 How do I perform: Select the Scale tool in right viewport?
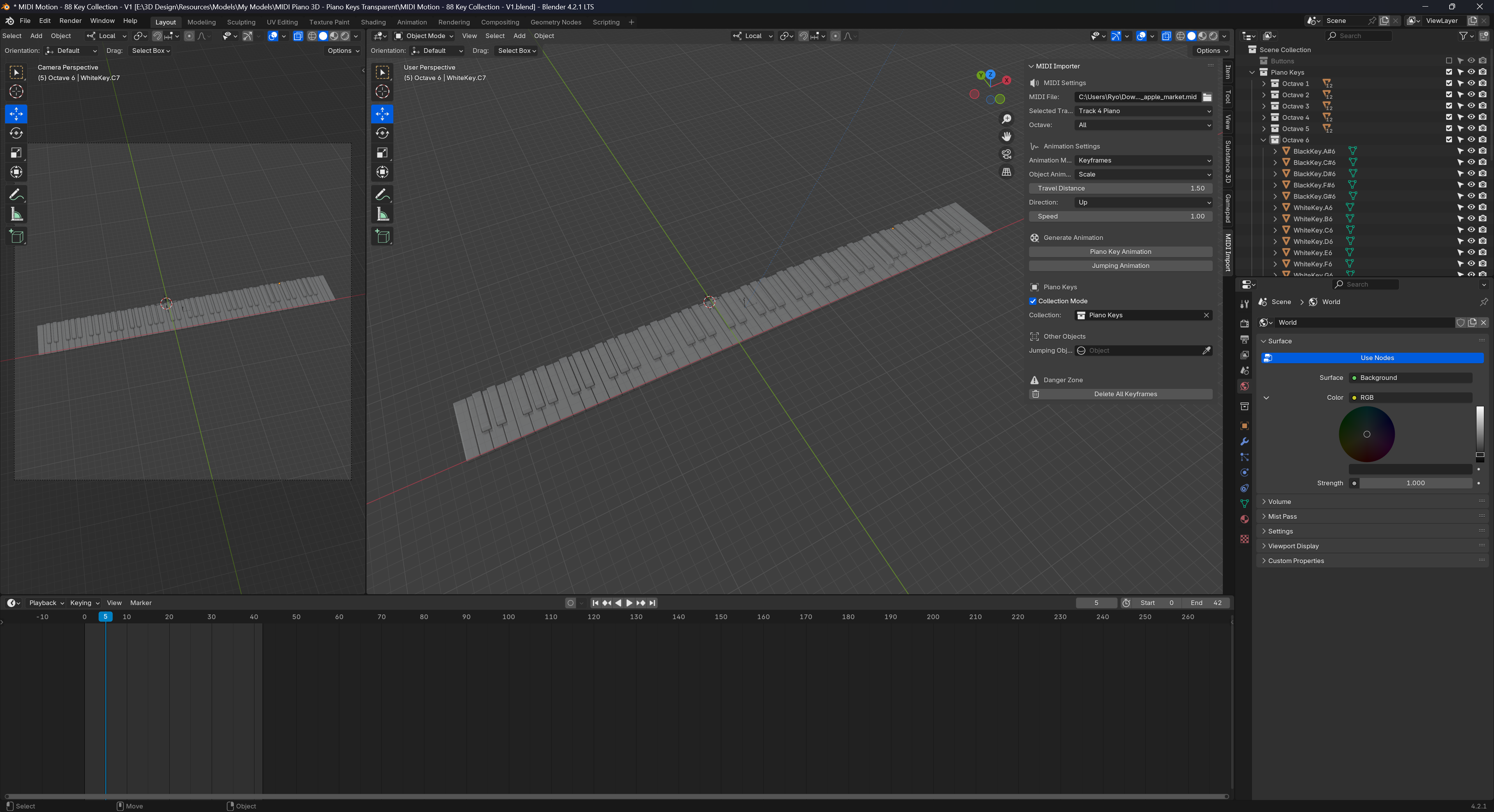point(382,153)
